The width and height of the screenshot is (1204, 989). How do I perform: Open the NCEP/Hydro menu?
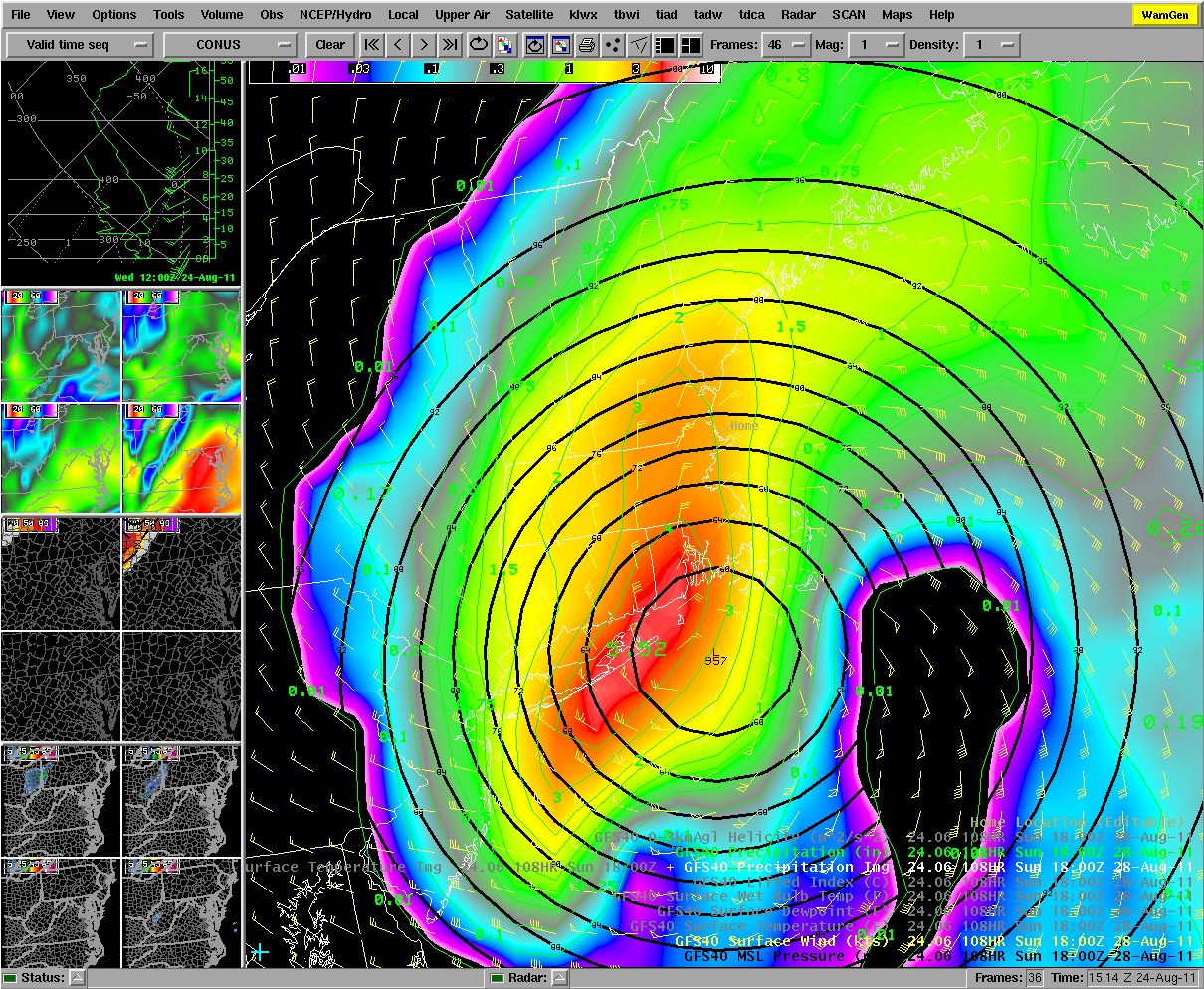pyautogui.click(x=335, y=15)
